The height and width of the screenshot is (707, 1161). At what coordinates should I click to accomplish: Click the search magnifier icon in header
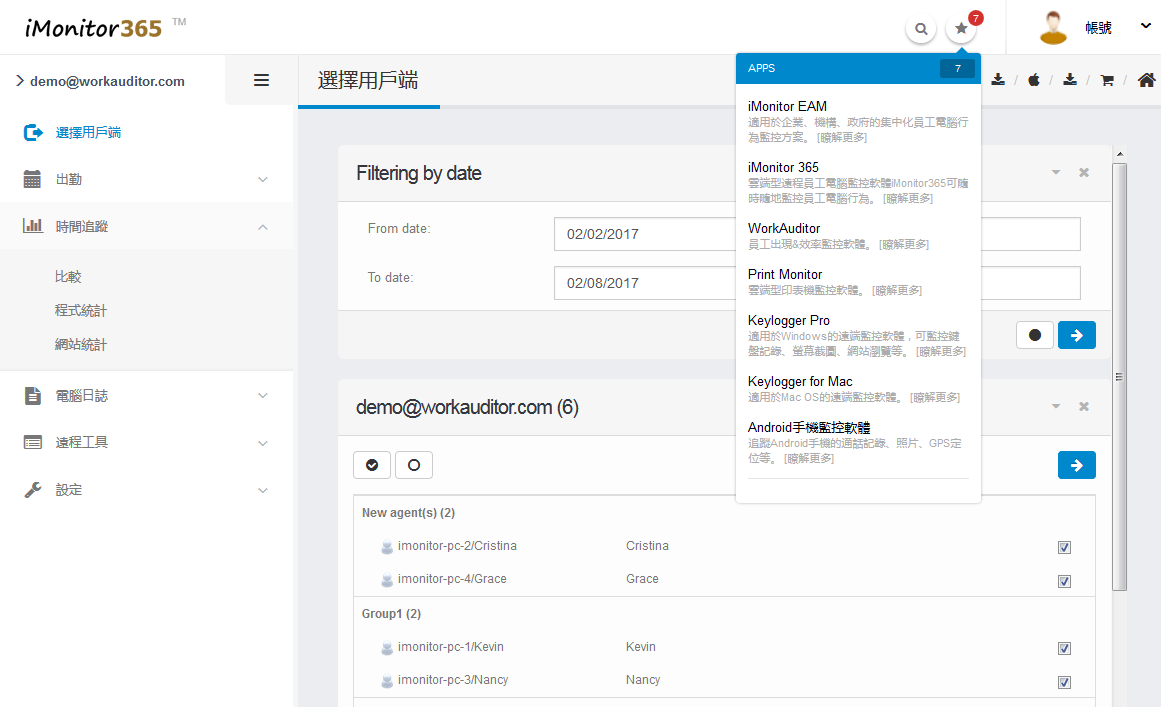[x=920, y=29]
